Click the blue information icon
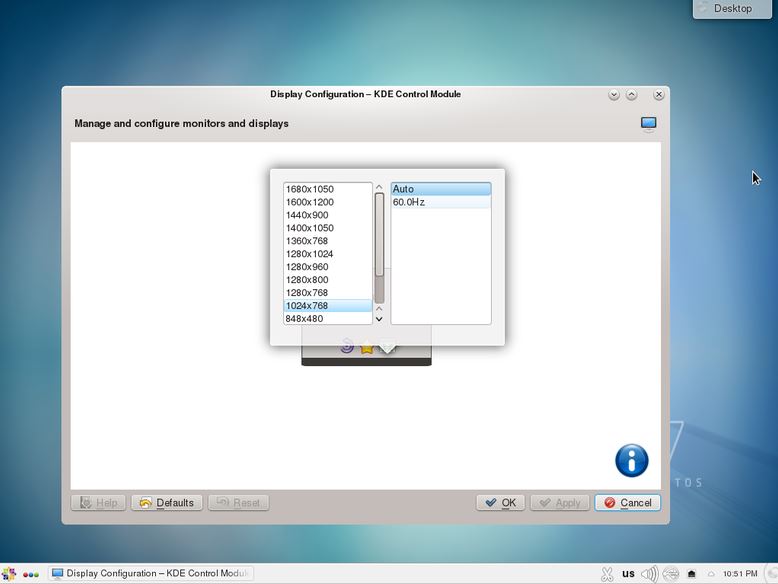Screen dimensions: 778x584 point(632,460)
